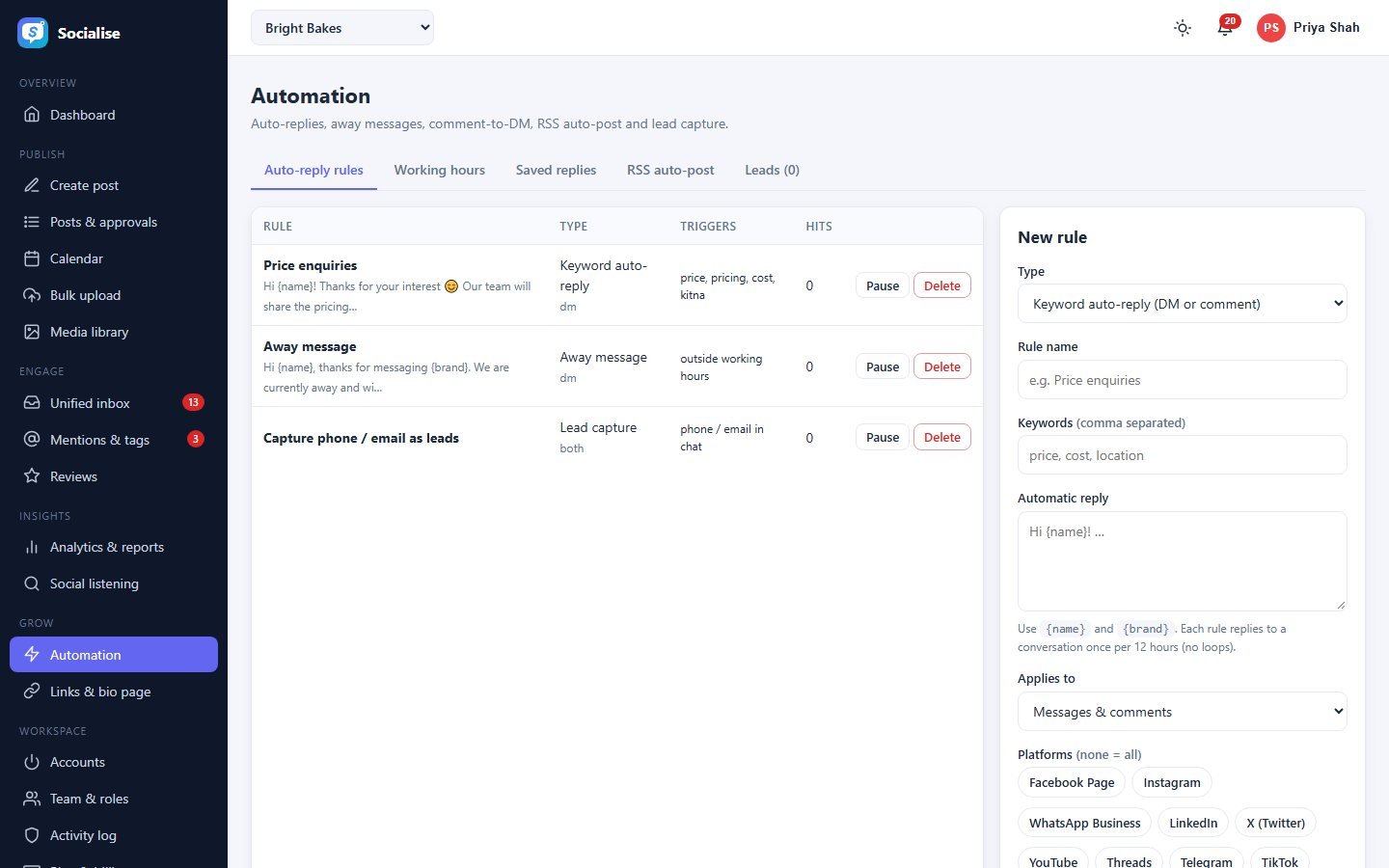Screen dimensions: 1389x868
Task: Toggle Instagram platform chip
Action: pyautogui.click(x=1172, y=782)
